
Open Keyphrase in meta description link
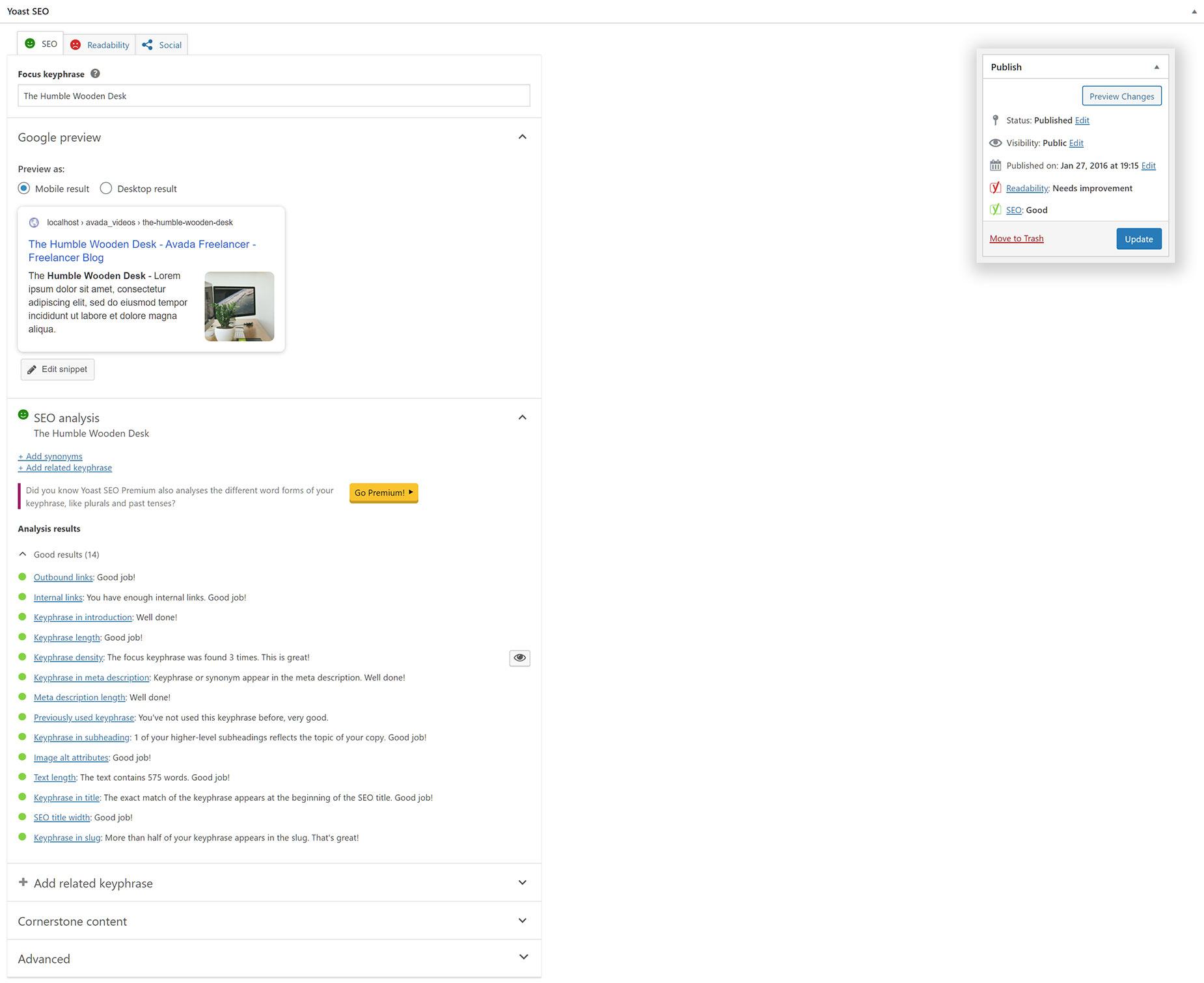91,678
